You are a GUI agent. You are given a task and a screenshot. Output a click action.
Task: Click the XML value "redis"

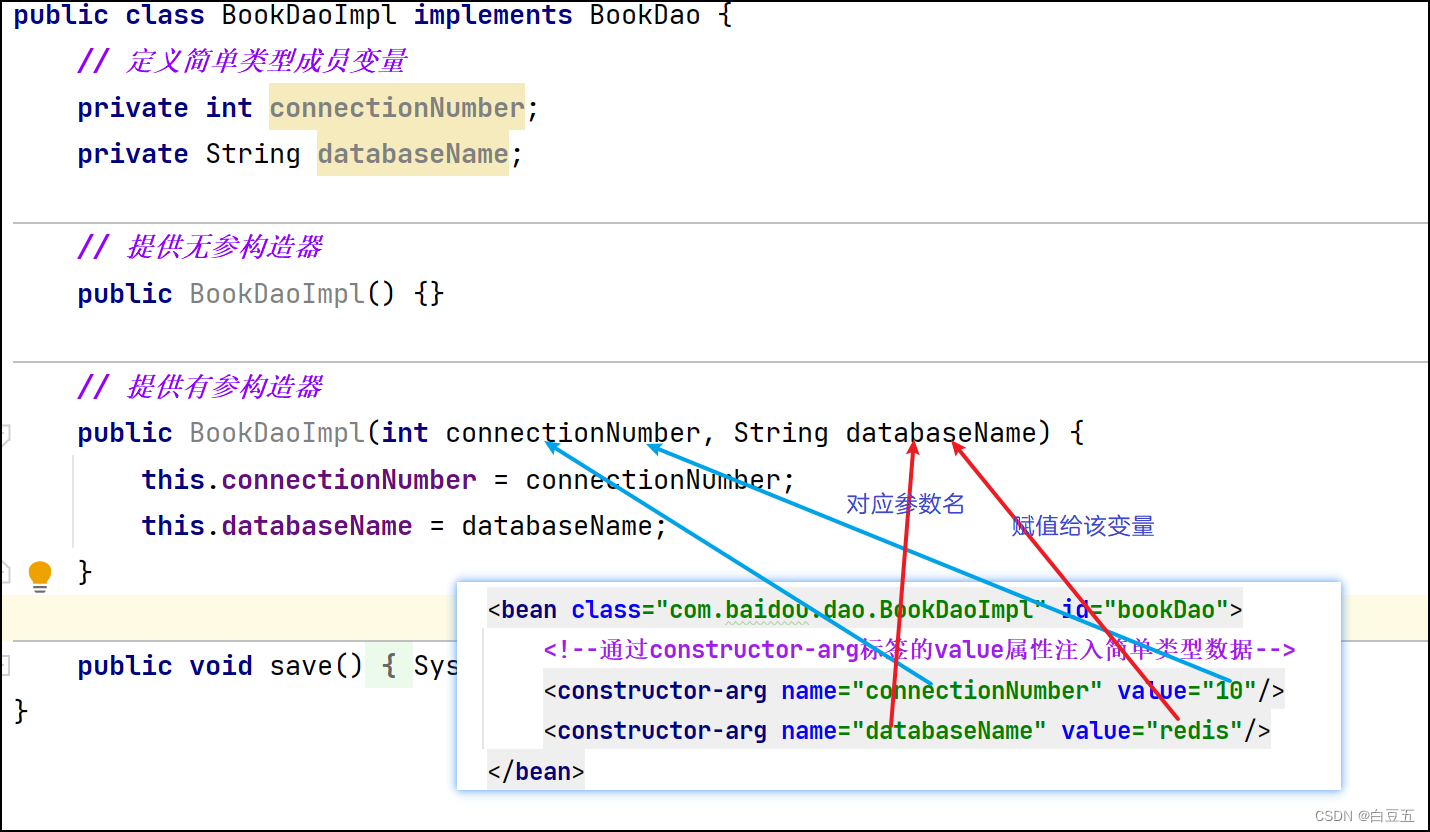click(1194, 731)
